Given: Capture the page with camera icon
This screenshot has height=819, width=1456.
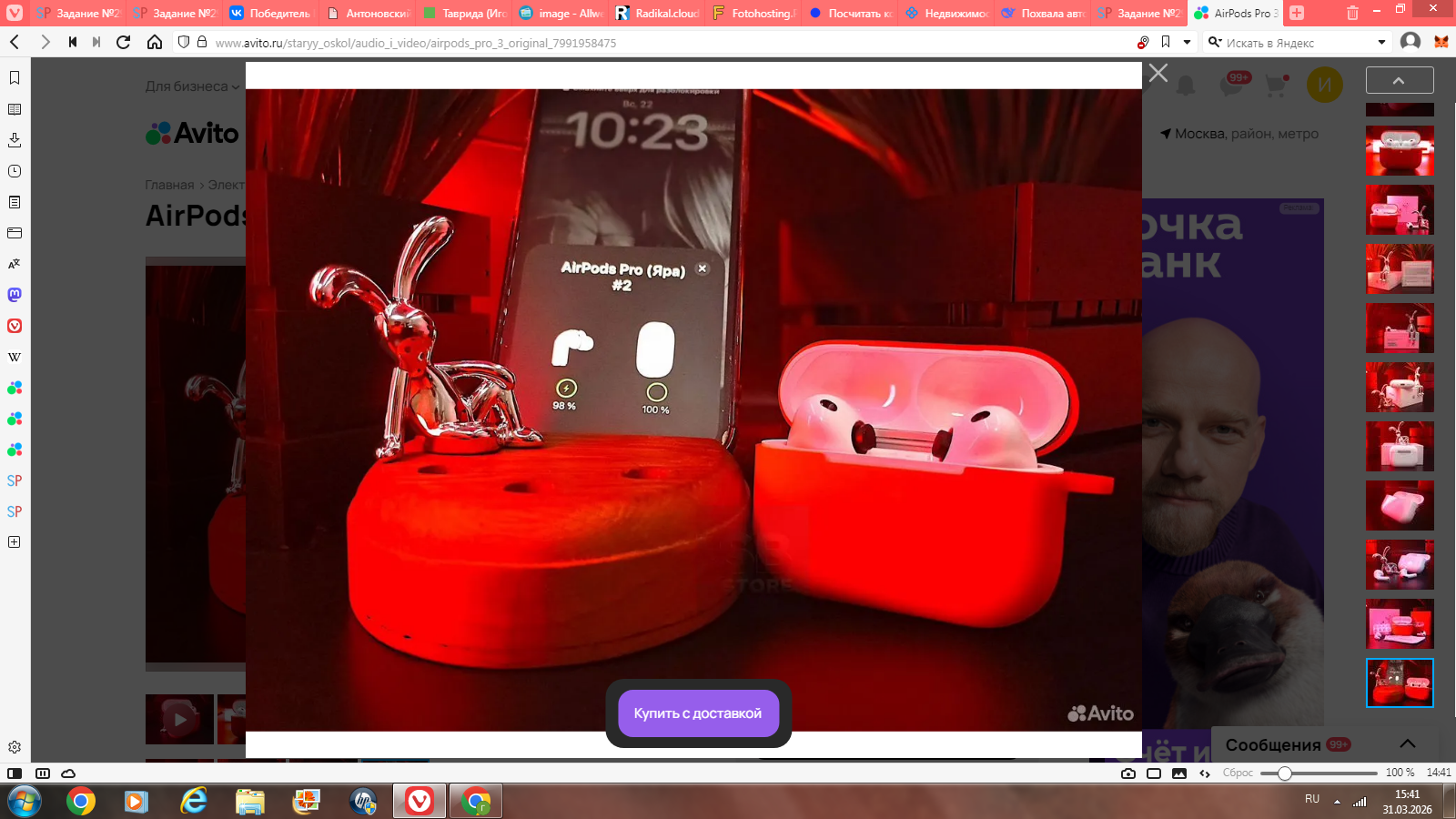Looking at the screenshot, I should tap(1128, 773).
